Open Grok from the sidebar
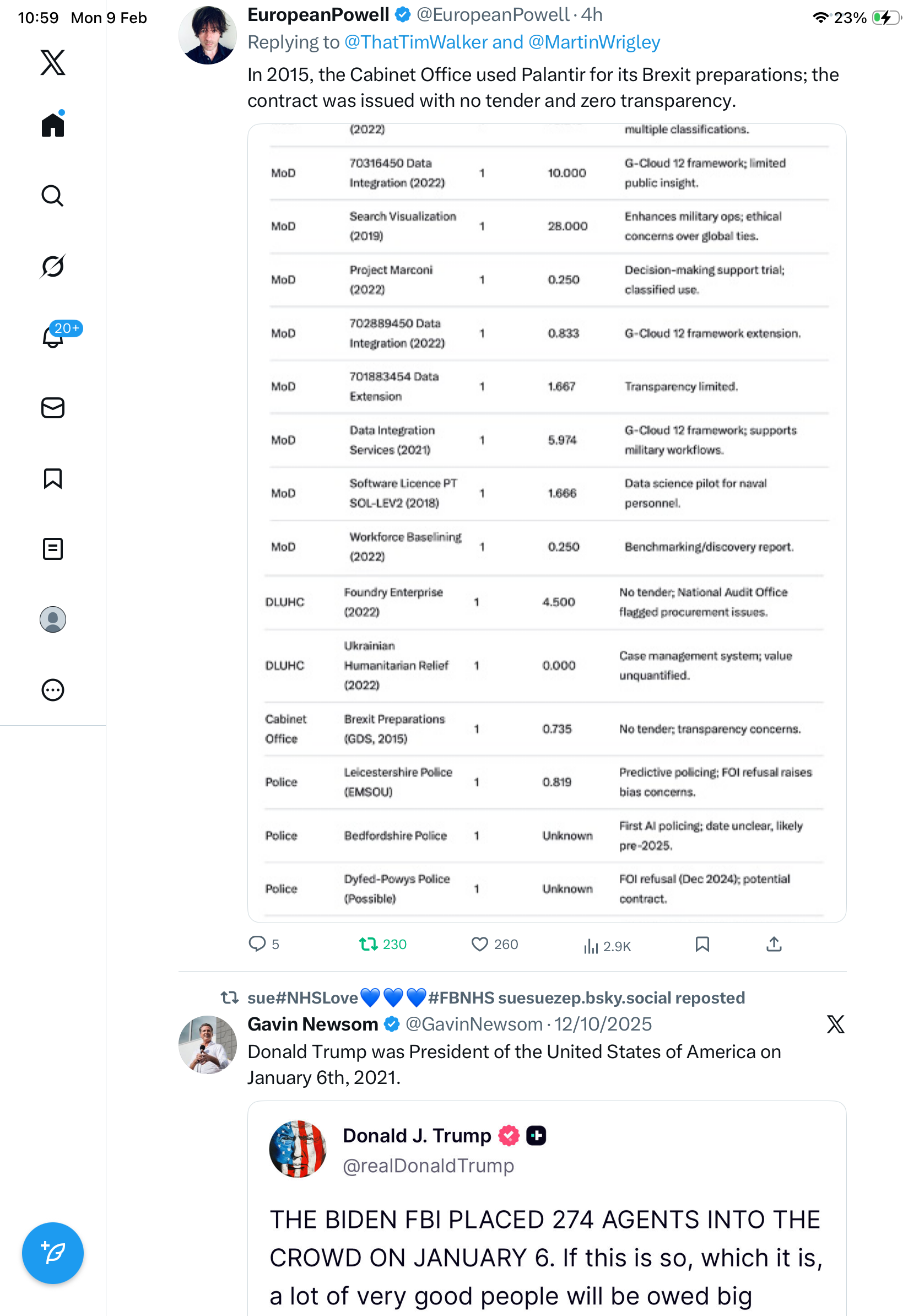Viewport: 919px width, 1316px height. pos(53,267)
